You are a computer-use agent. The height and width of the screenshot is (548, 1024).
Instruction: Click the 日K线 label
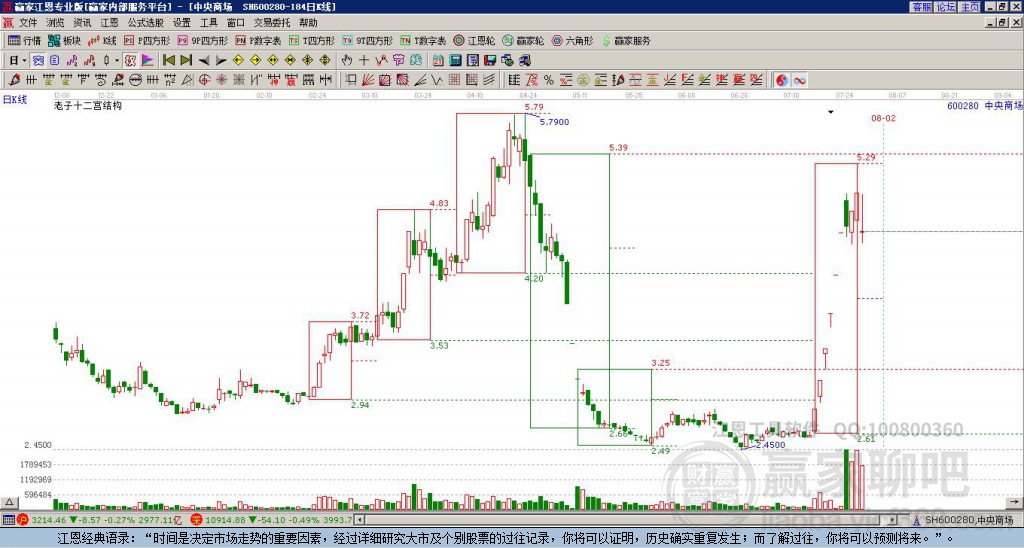[x=15, y=100]
